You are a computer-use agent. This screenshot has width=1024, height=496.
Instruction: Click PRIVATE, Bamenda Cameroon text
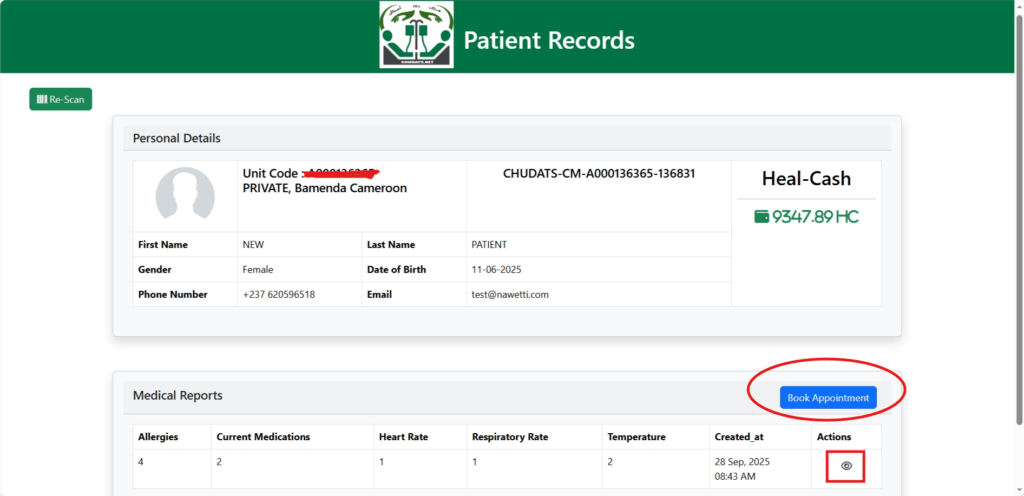click(x=325, y=189)
